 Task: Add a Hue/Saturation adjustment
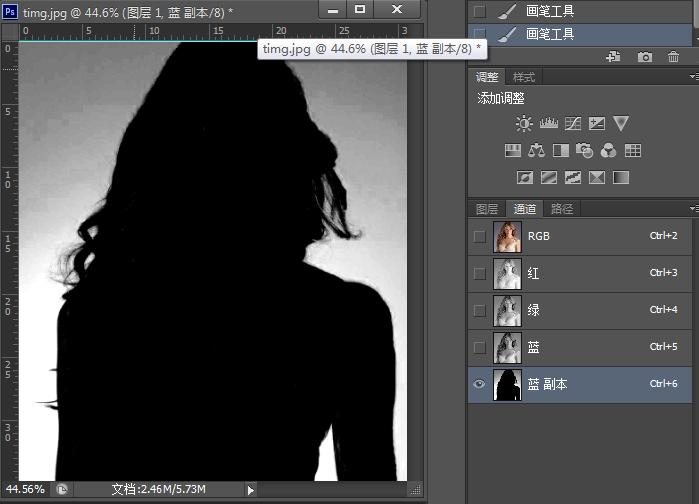(x=513, y=151)
